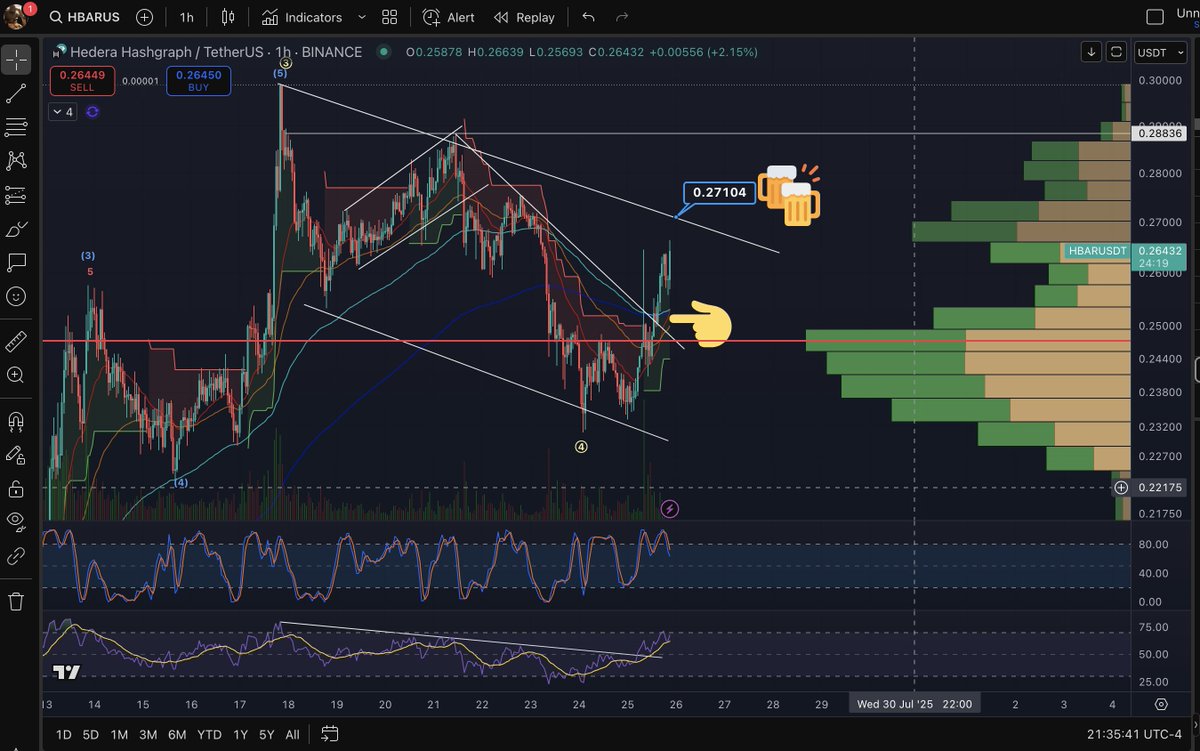Select the crosshair cursor tool

(16, 60)
